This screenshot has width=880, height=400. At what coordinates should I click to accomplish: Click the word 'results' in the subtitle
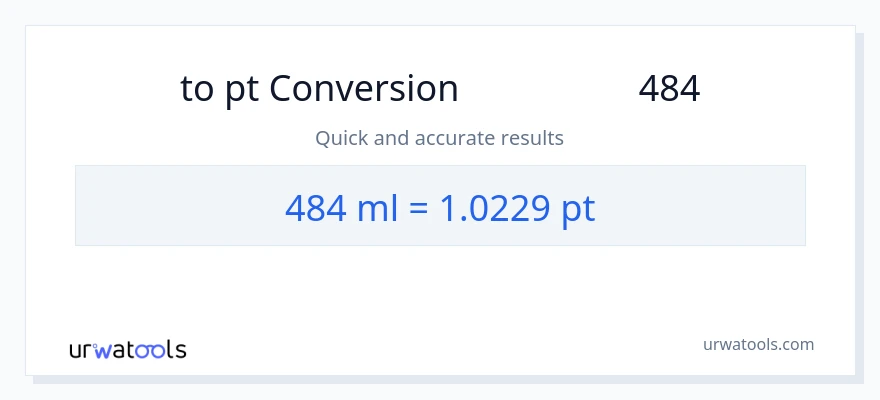point(532,138)
